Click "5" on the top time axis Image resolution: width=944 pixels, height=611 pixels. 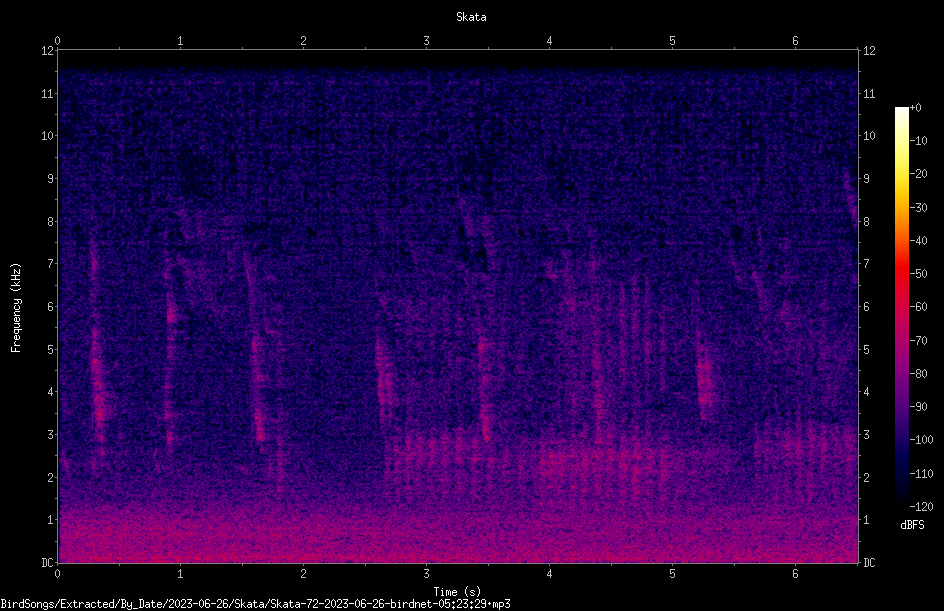pyautogui.click(x=672, y=41)
